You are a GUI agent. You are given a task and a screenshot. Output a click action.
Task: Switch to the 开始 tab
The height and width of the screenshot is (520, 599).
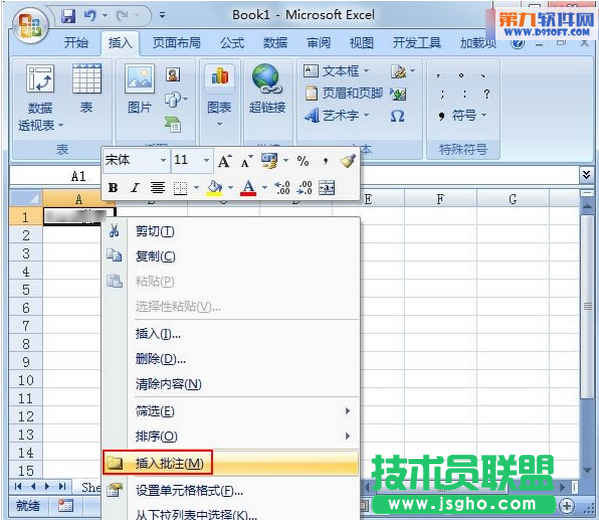click(x=76, y=42)
